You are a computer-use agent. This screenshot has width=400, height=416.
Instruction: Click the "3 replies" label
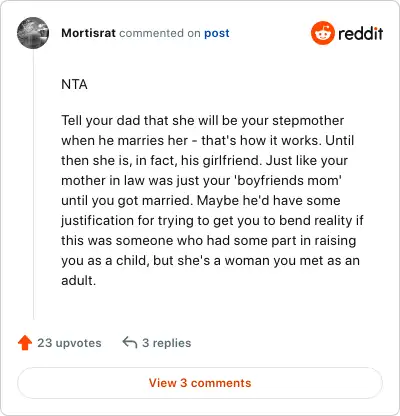coord(167,343)
